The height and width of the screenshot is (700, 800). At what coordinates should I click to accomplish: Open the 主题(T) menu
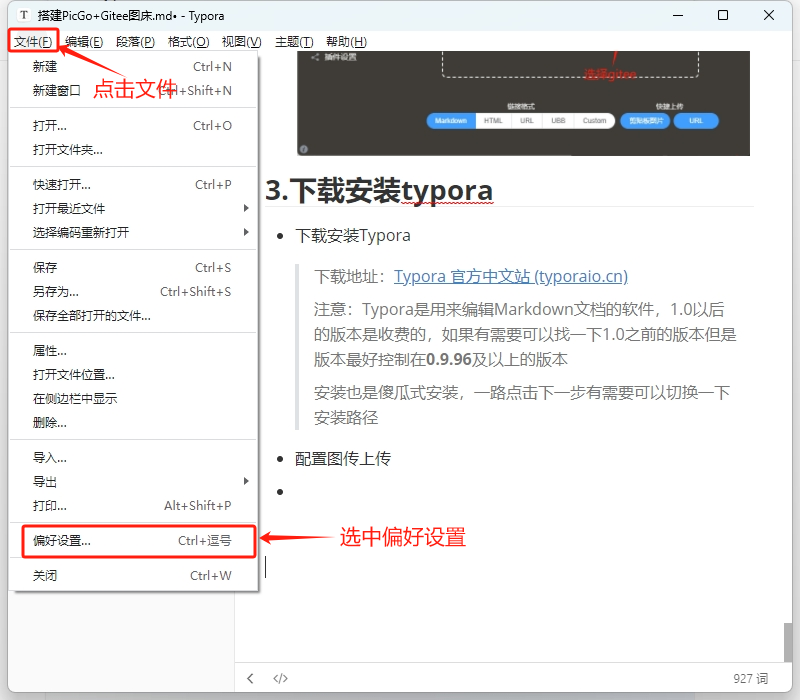[x=294, y=41]
